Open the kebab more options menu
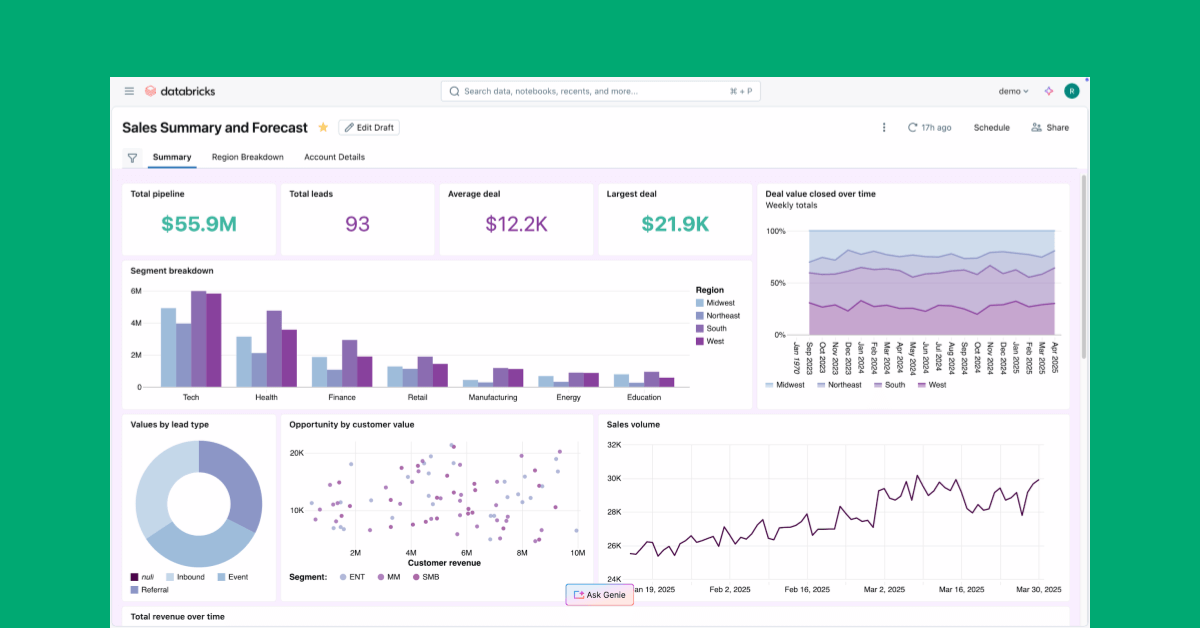The image size is (1200, 628). (883, 128)
